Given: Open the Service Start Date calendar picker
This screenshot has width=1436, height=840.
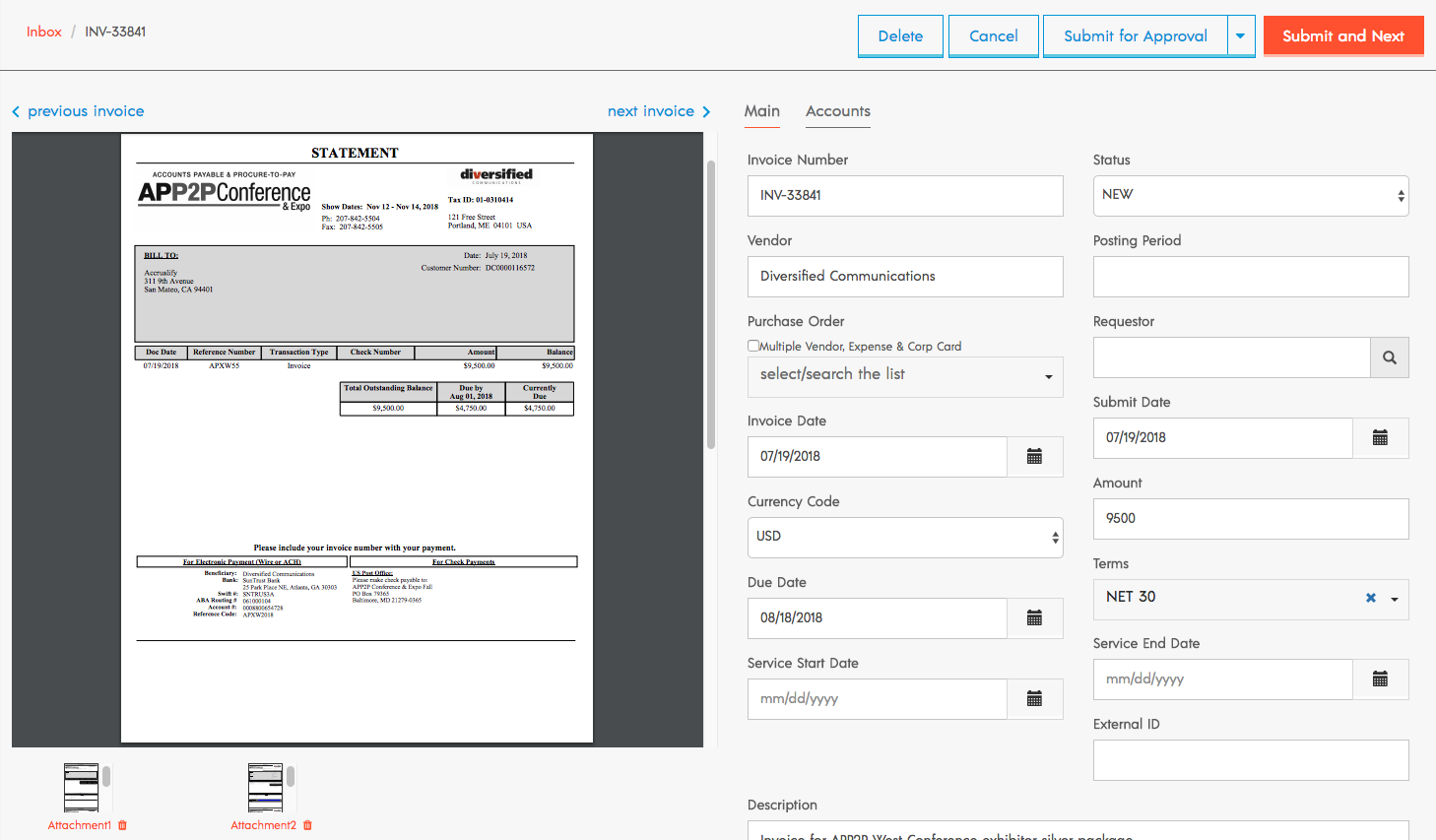Looking at the screenshot, I should (x=1034, y=699).
